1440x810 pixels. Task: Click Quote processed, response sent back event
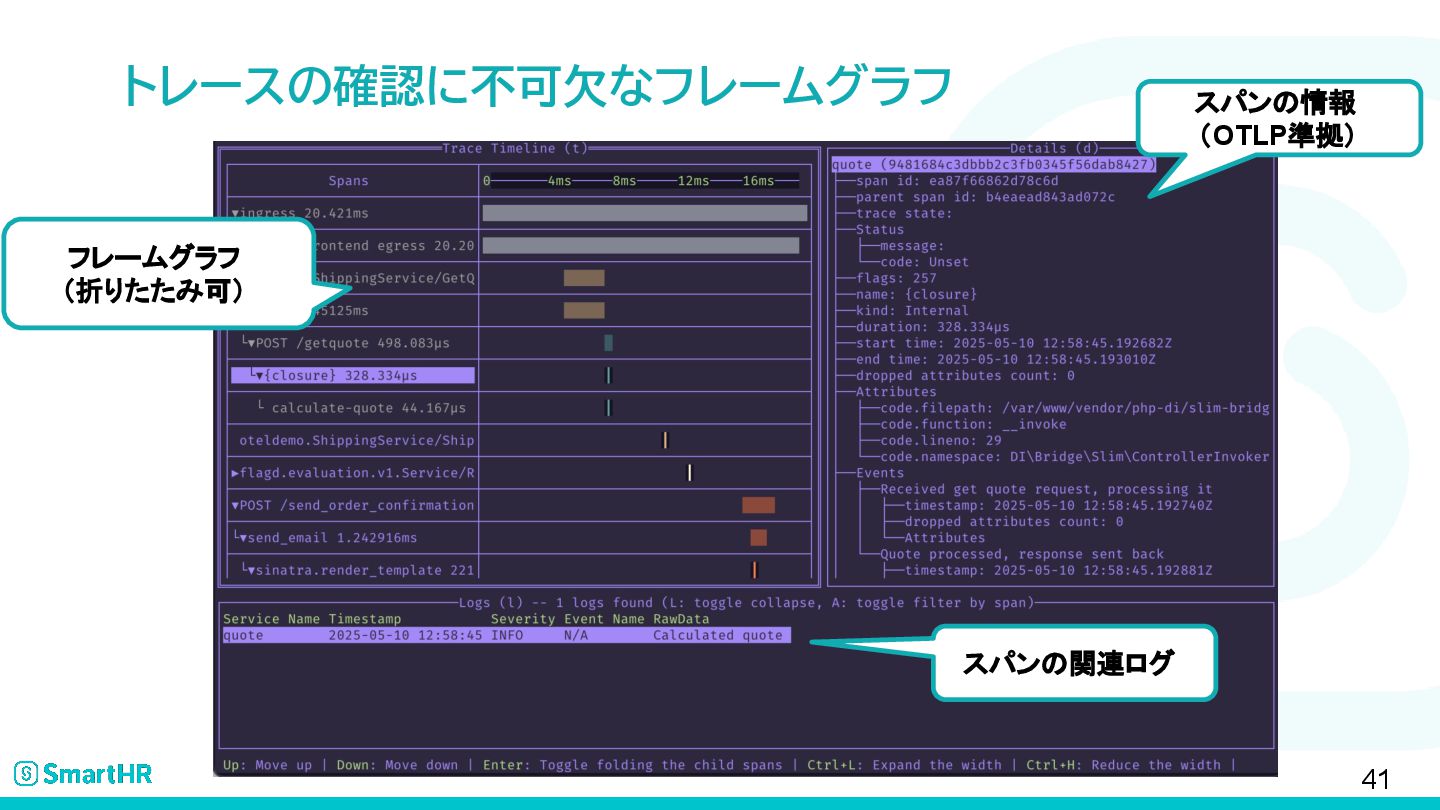[x=1022, y=554]
